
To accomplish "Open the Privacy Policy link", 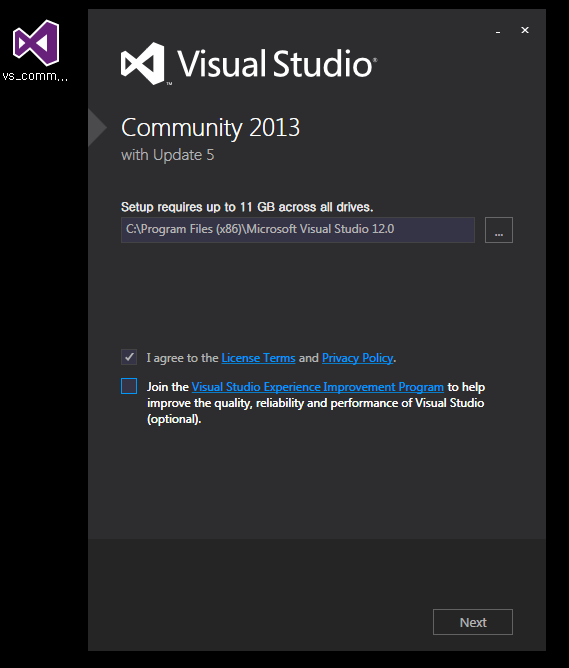I will (x=357, y=358).
